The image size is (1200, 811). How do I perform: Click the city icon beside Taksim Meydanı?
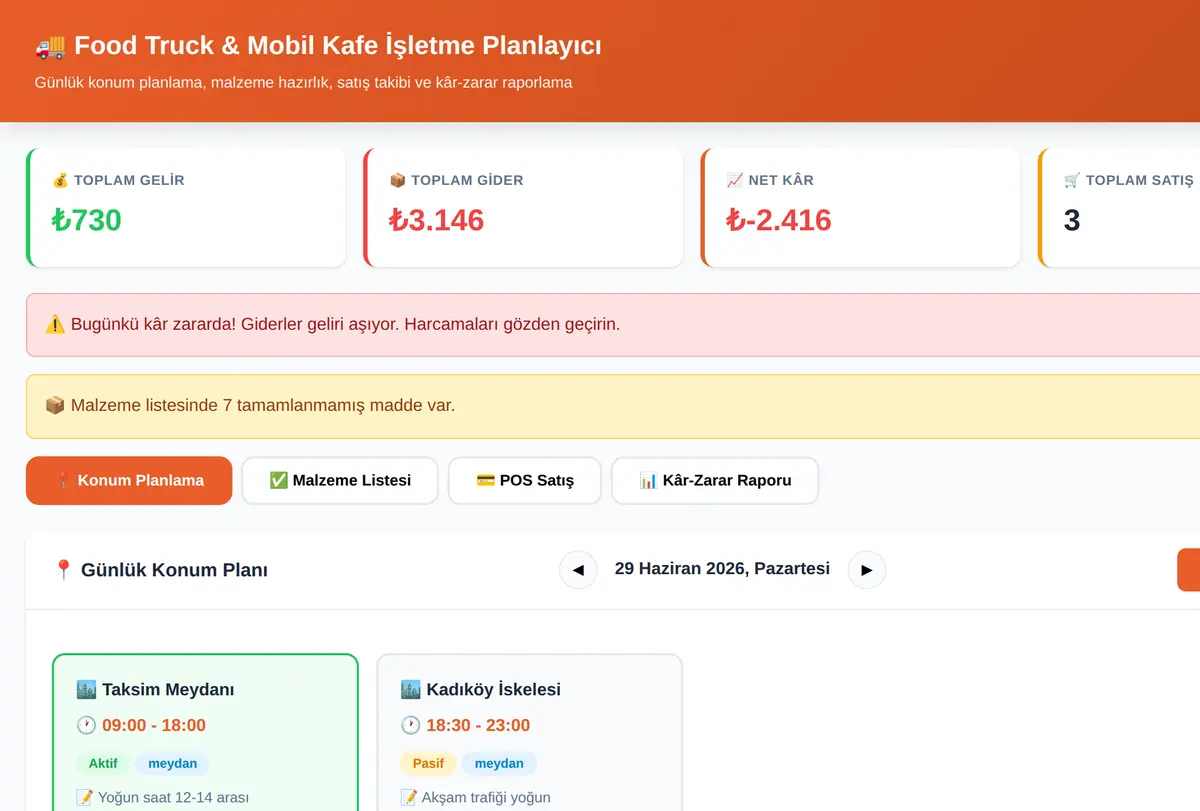point(86,690)
